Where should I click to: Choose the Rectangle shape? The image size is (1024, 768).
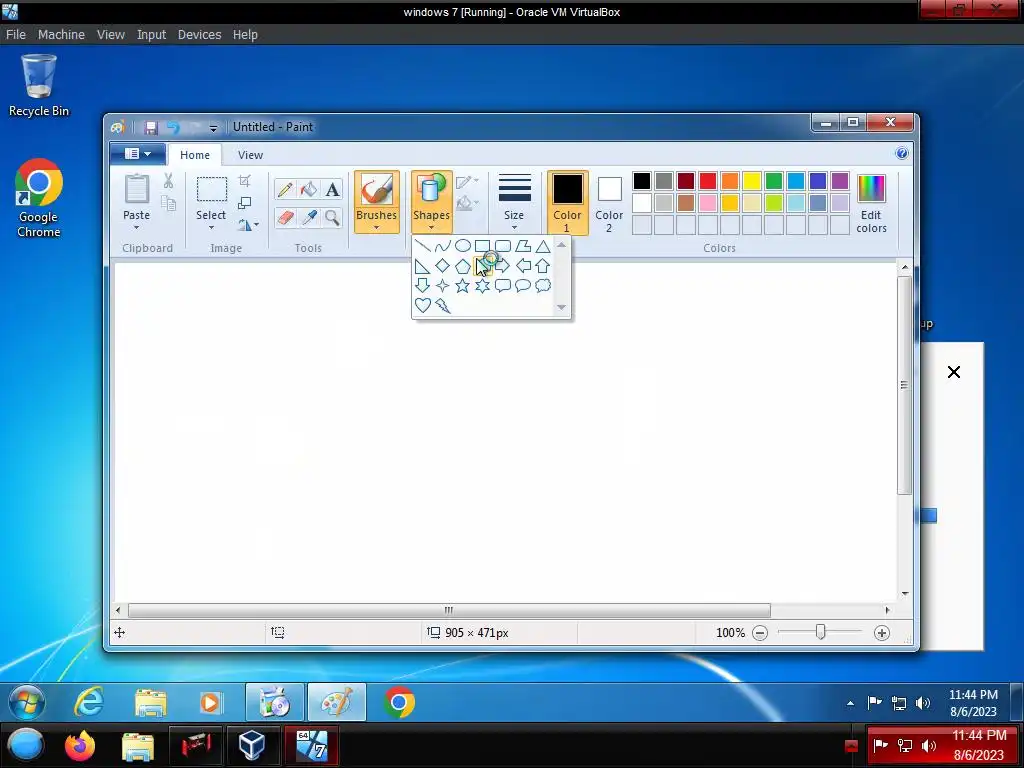click(483, 246)
